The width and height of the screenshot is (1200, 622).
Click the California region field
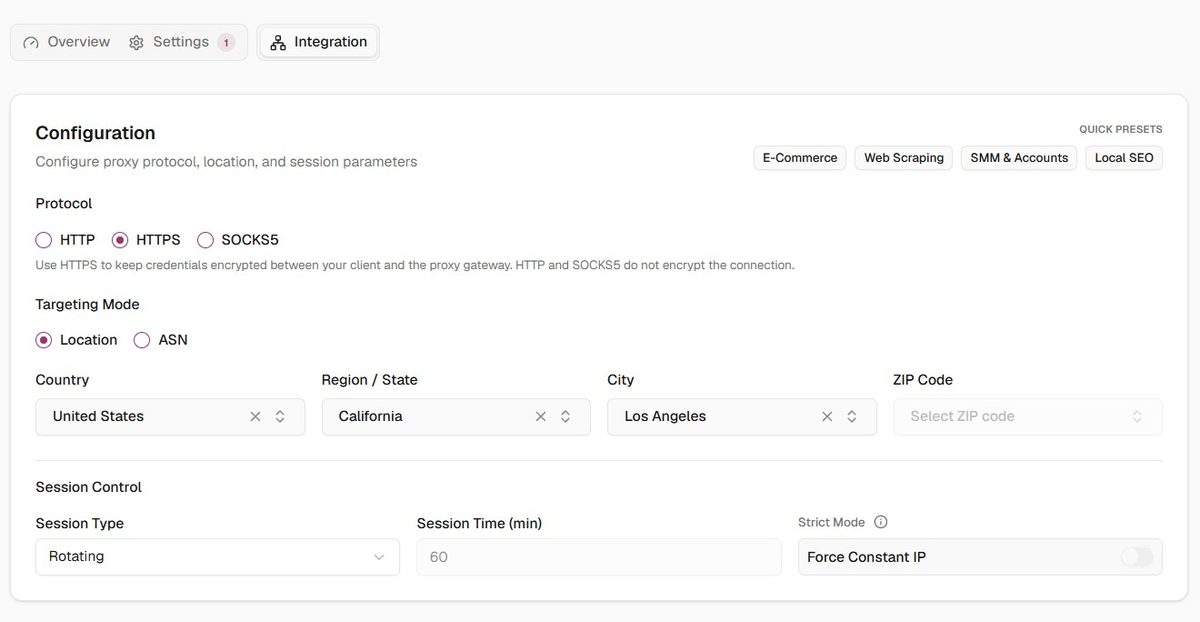pos(456,417)
